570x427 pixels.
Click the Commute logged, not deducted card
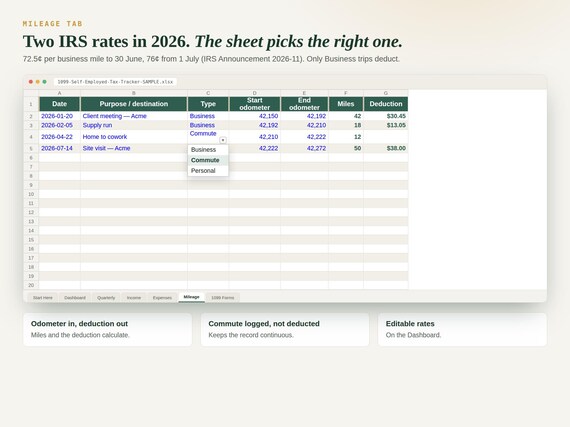(x=285, y=330)
